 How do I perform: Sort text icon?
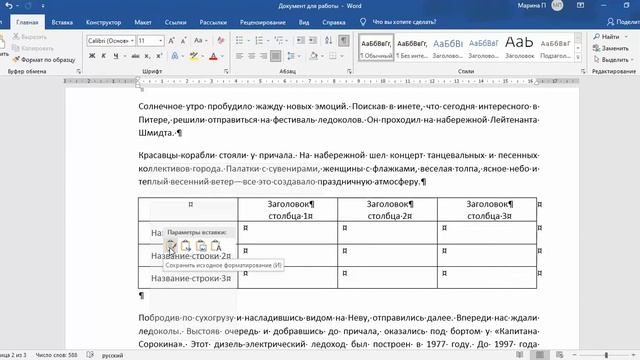[x=329, y=40]
